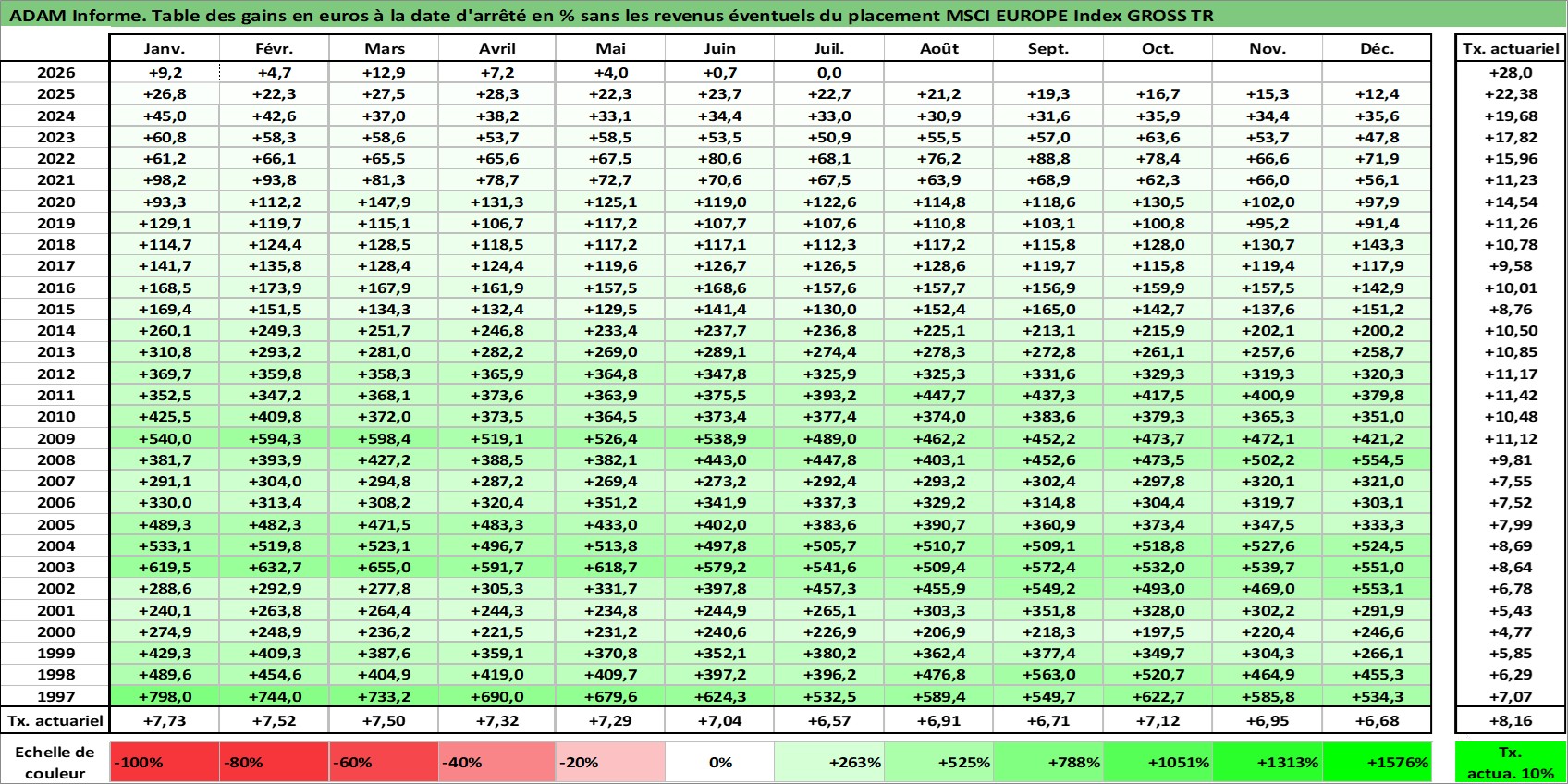1568x784 pixels.
Task: Select the 2009 year row label
Action: [55, 438]
